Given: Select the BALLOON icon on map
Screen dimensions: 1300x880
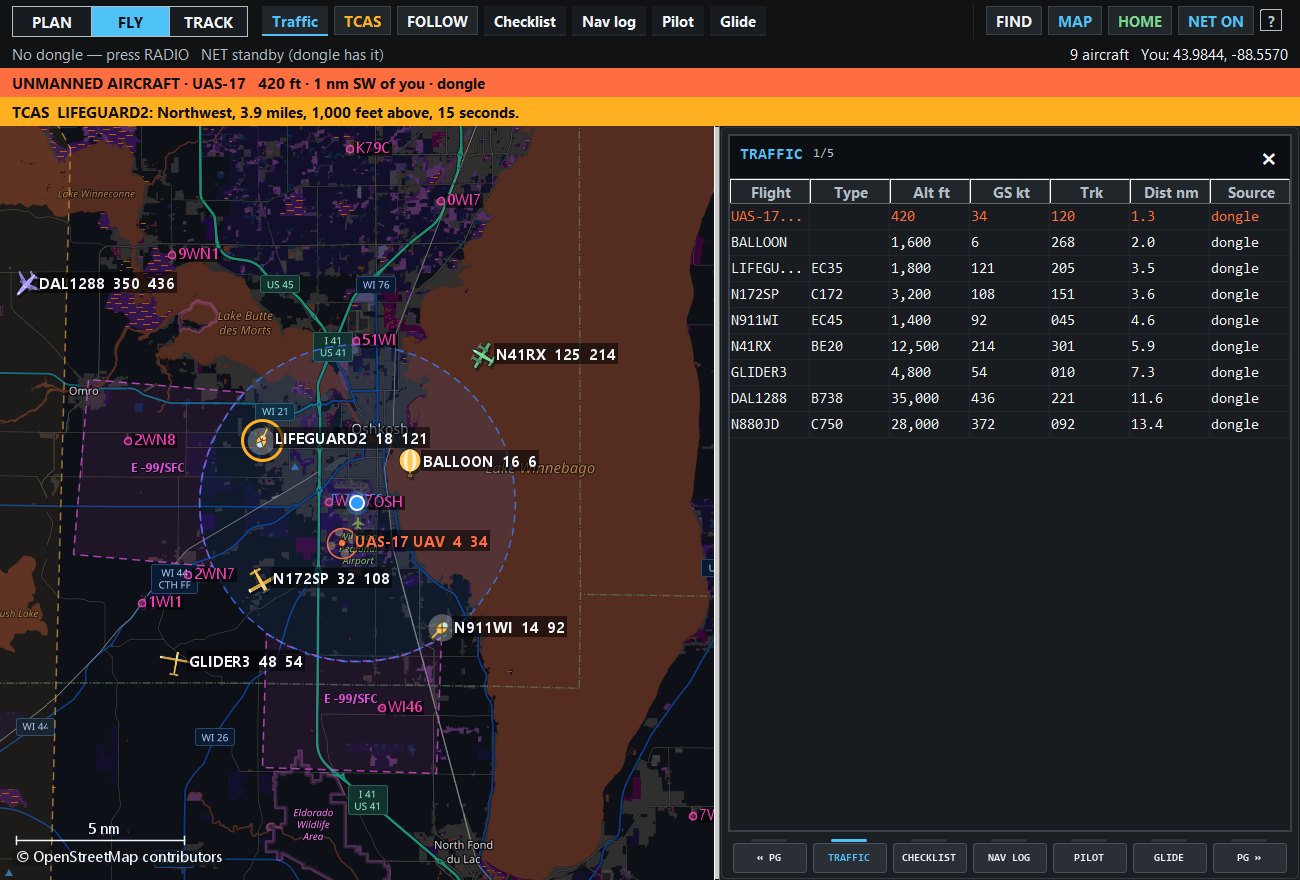Looking at the screenshot, I should coord(410,462).
